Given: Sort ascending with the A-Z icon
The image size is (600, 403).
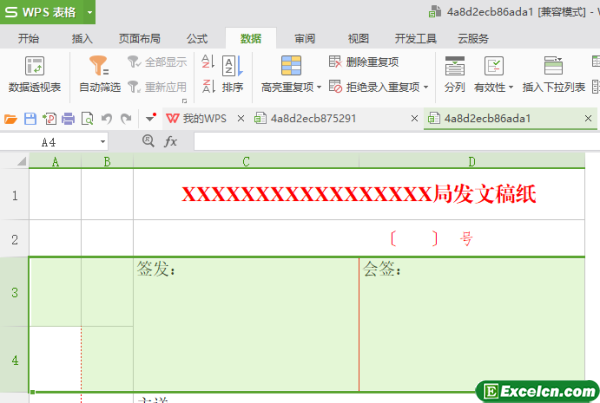Looking at the screenshot, I should [208, 62].
